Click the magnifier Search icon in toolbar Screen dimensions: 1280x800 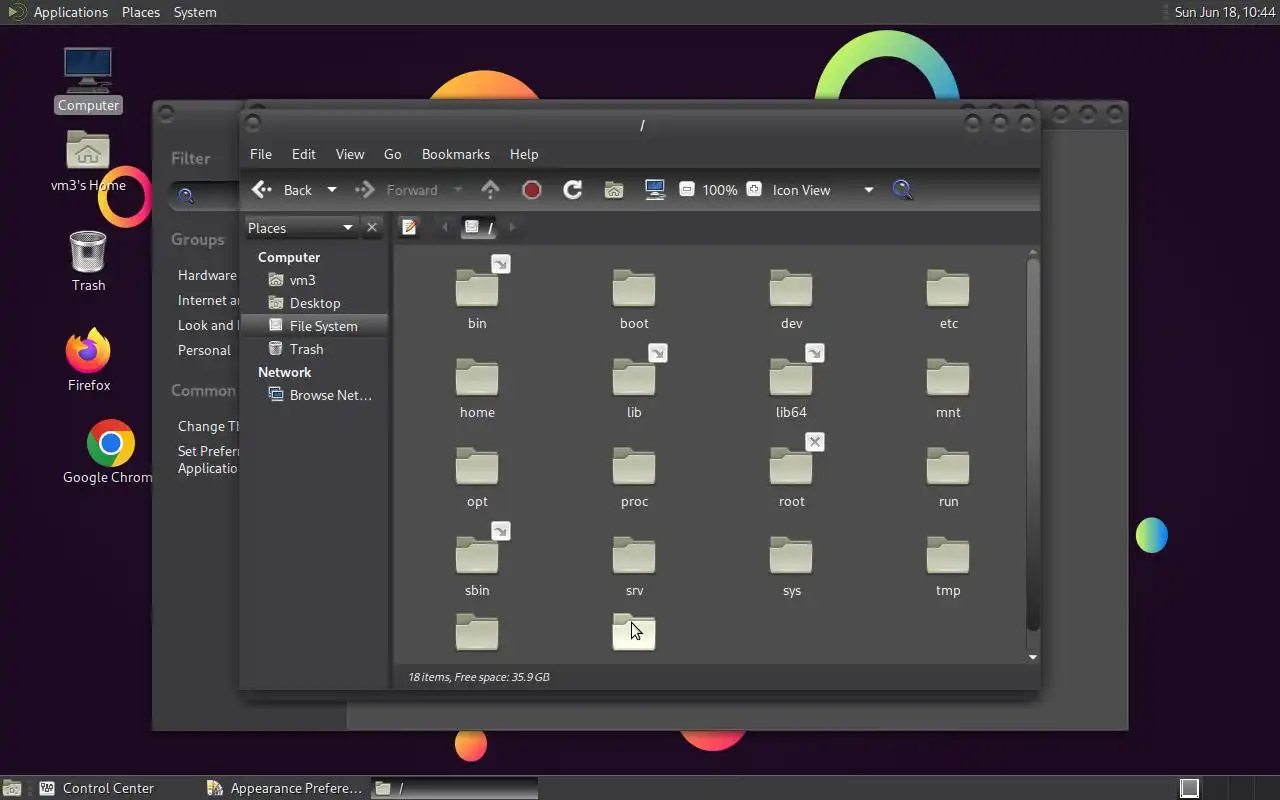point(902,190)
